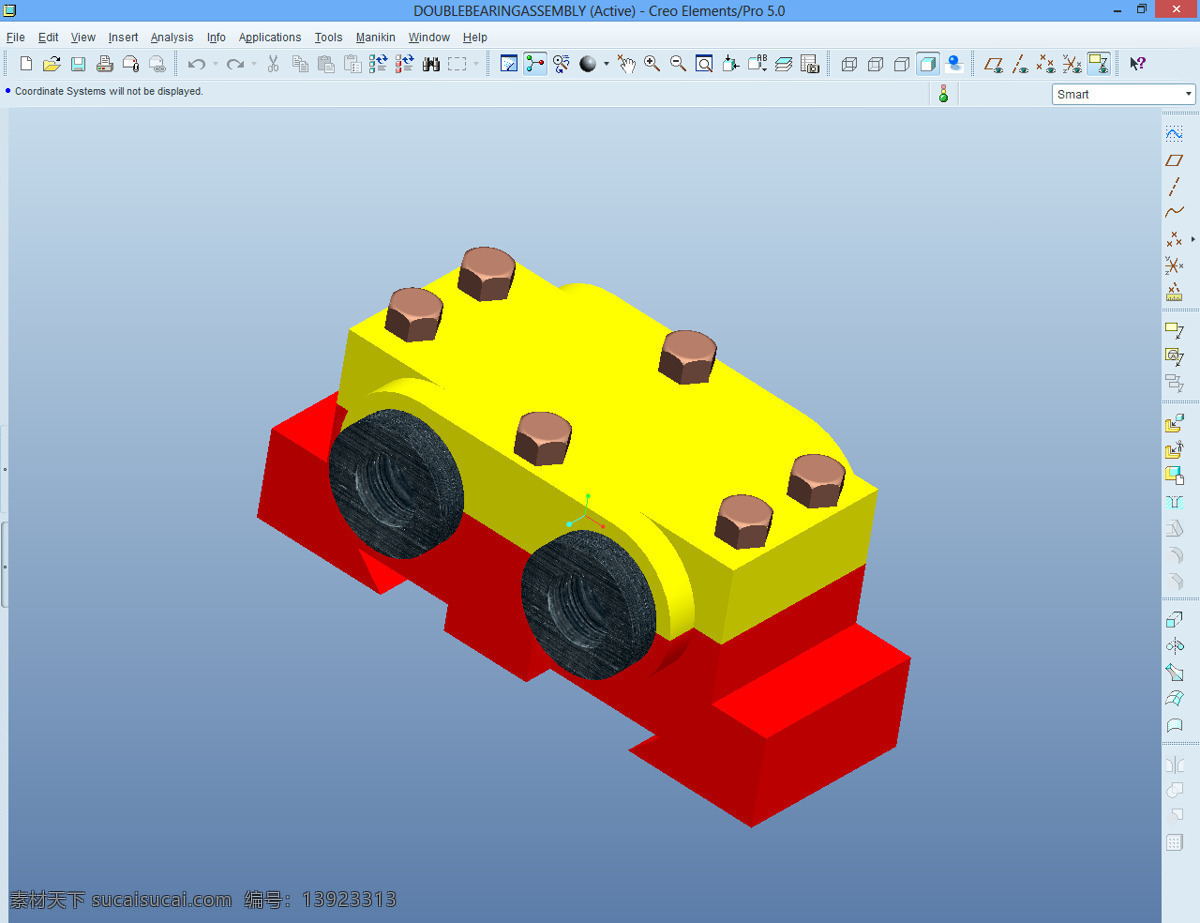Toggle datum points visibility
Screen dimensions: 1200x923
click(x=1046, y=64)
